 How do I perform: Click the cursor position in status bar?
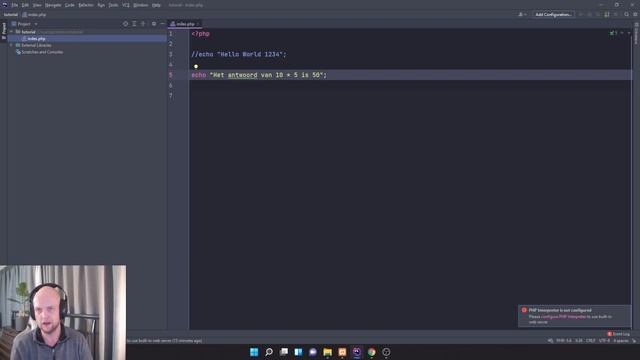(x=579, y=341)
